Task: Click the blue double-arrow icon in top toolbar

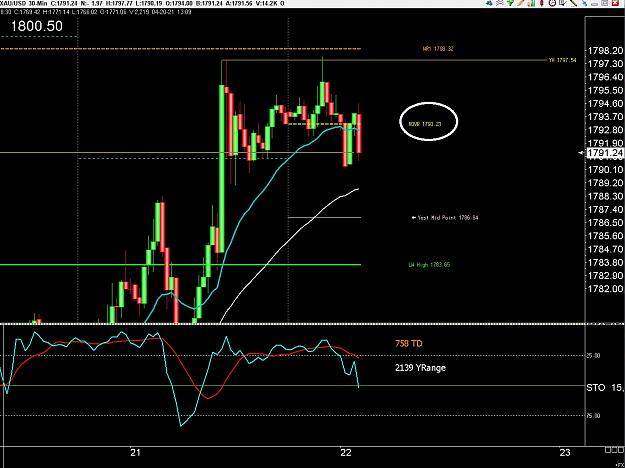Action: (x=489, y=3)
